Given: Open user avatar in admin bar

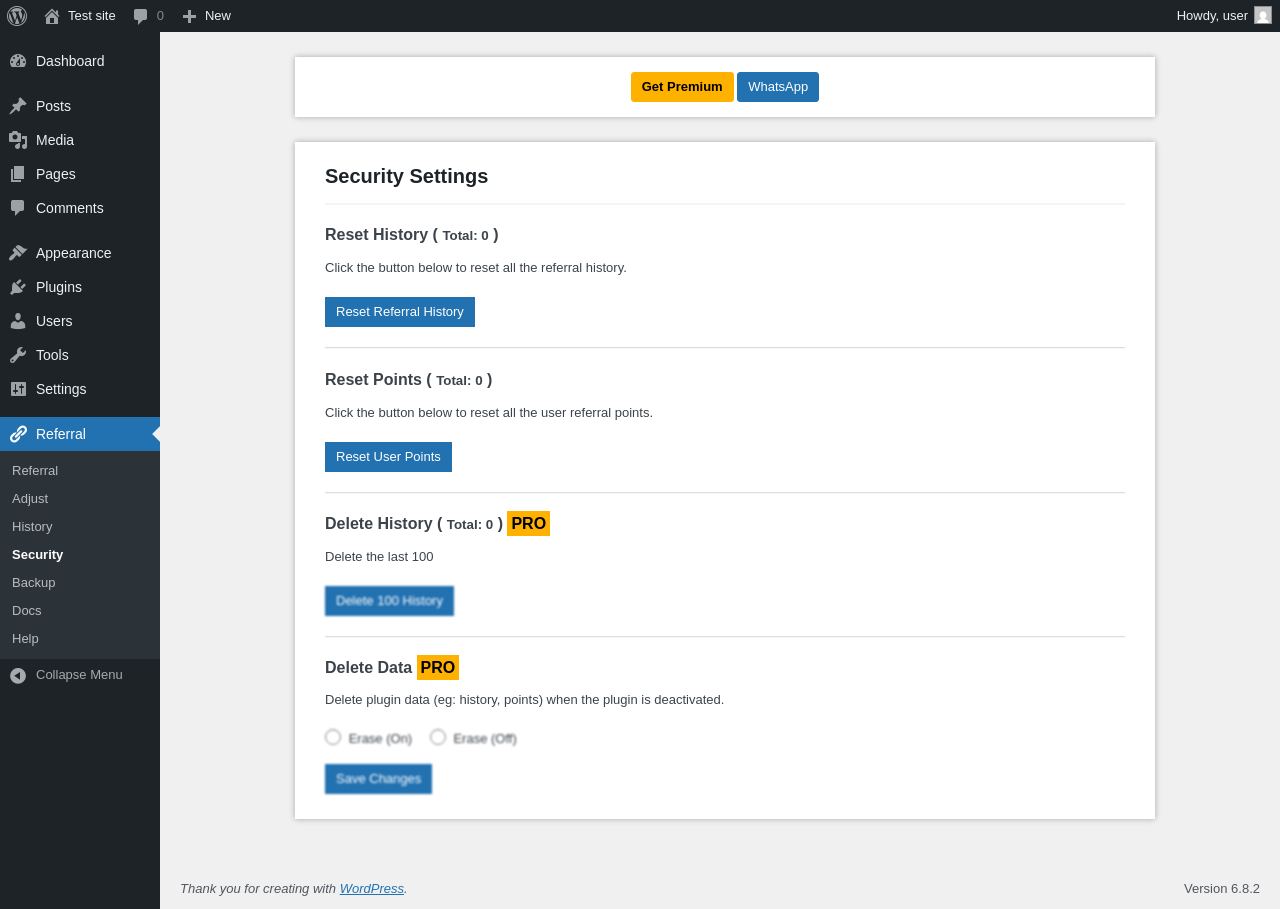Looking at the screenshot, I should point(1263,15).
